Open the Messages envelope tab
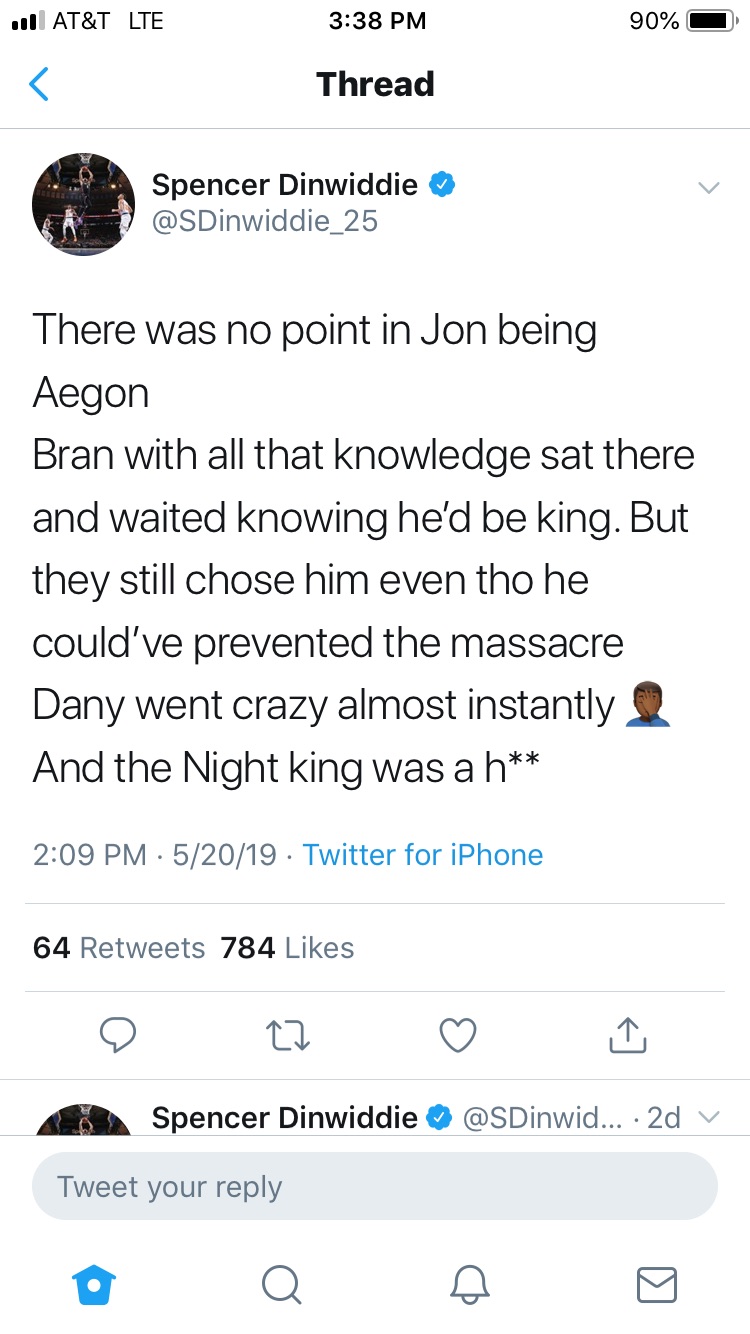 coord(656,1284)
